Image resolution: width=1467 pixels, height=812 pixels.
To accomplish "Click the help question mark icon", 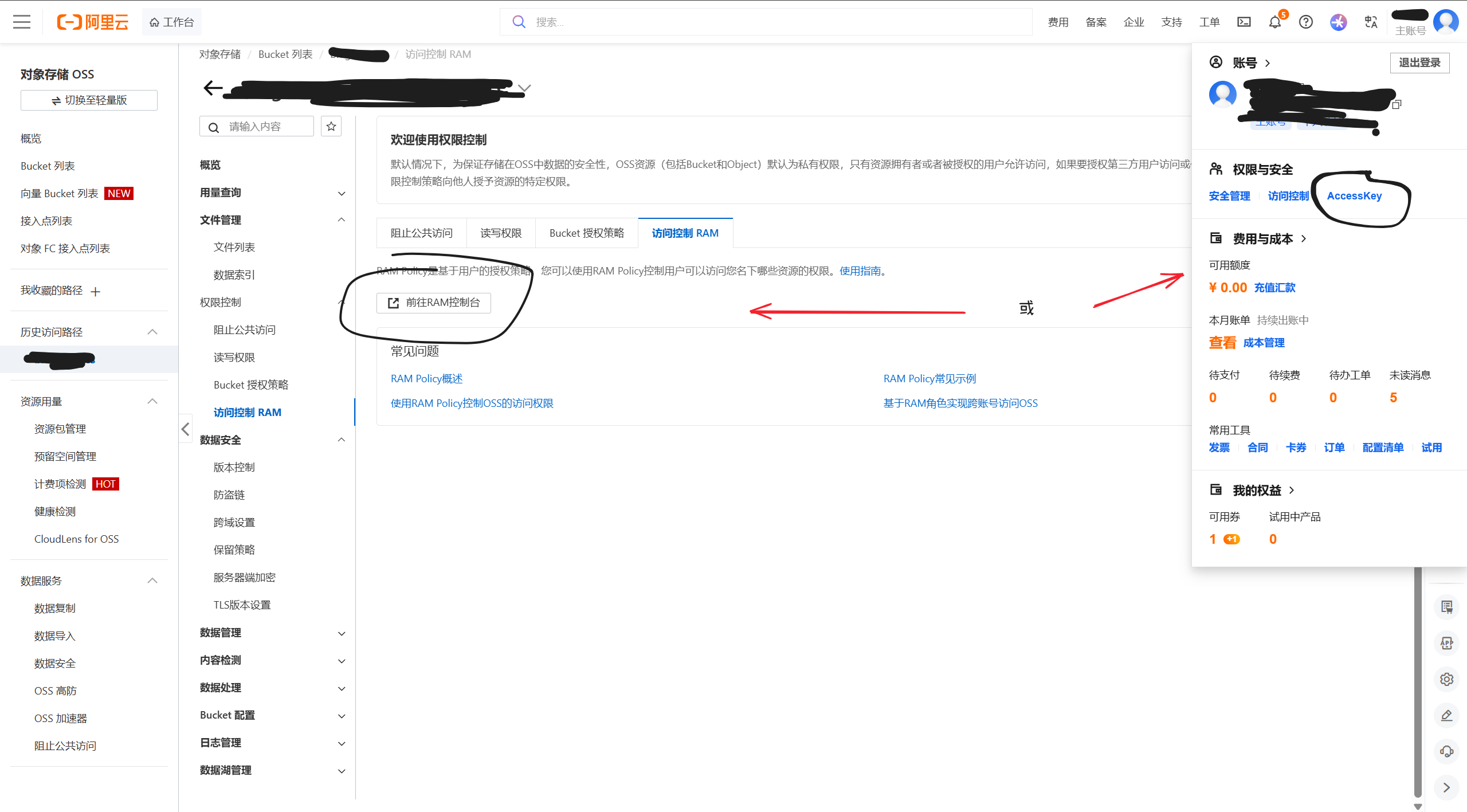I will point(1305,22).
